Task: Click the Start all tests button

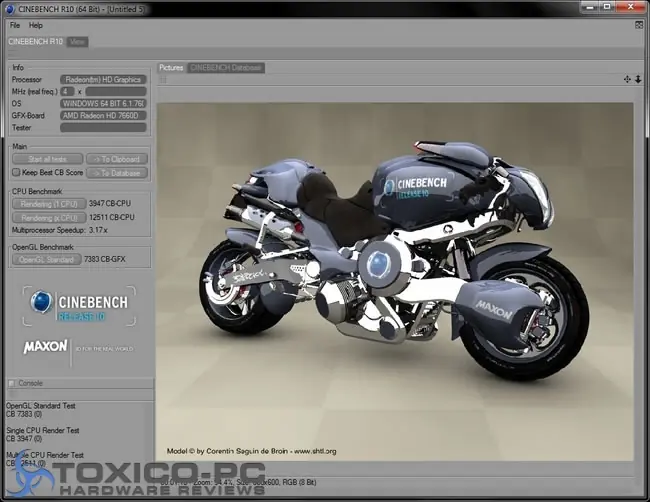Action: click(48, 159)
